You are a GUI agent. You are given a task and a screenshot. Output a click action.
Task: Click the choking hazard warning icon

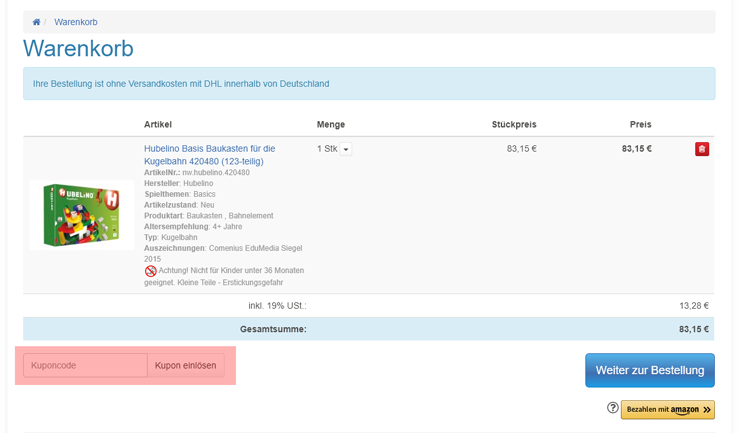point(151,271)
